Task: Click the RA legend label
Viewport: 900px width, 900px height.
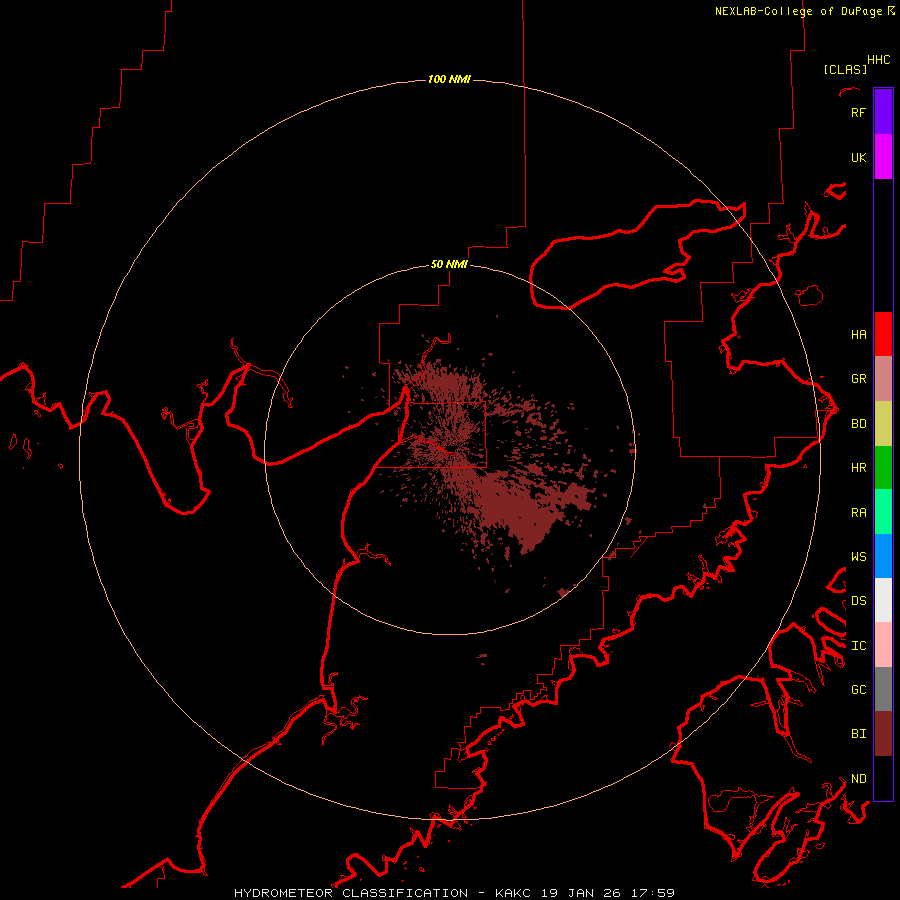Action: 858,513
